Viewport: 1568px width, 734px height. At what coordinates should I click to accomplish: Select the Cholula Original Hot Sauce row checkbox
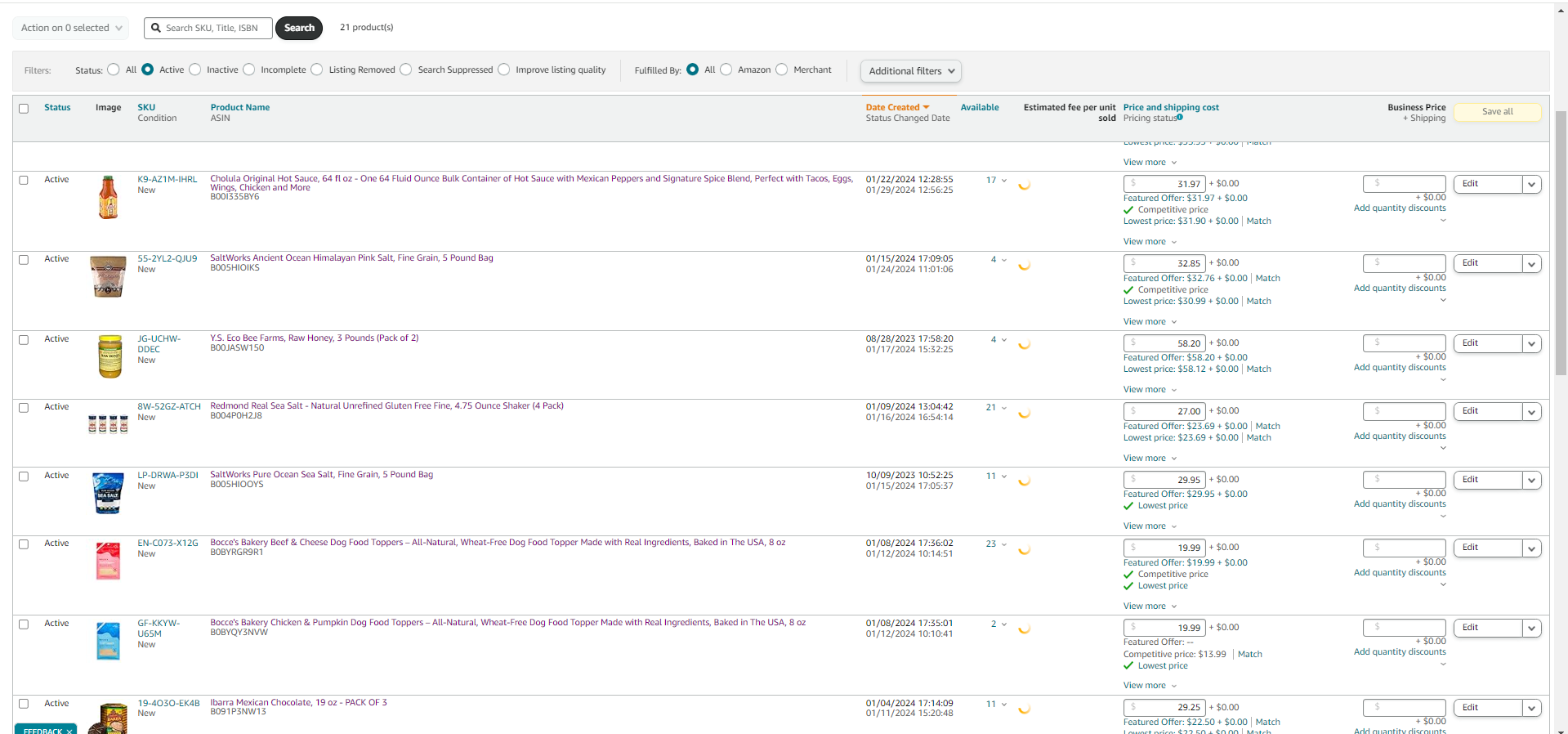point(24,180)
